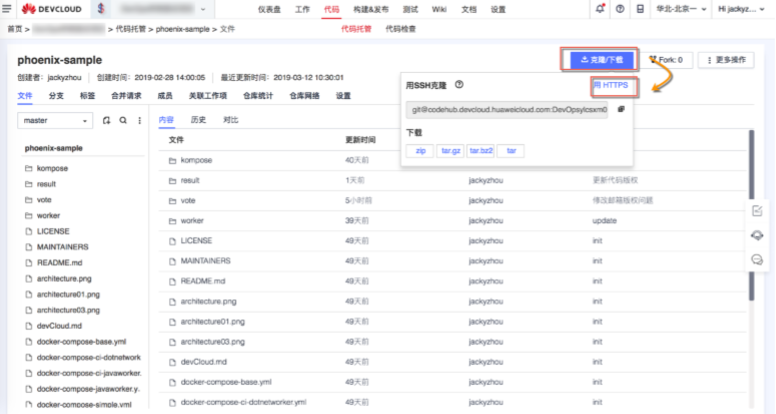The height and width of the screenshot is (414, 776).
Task: Open the 设置 menu in top bar
Action: [x=498, y=9]
